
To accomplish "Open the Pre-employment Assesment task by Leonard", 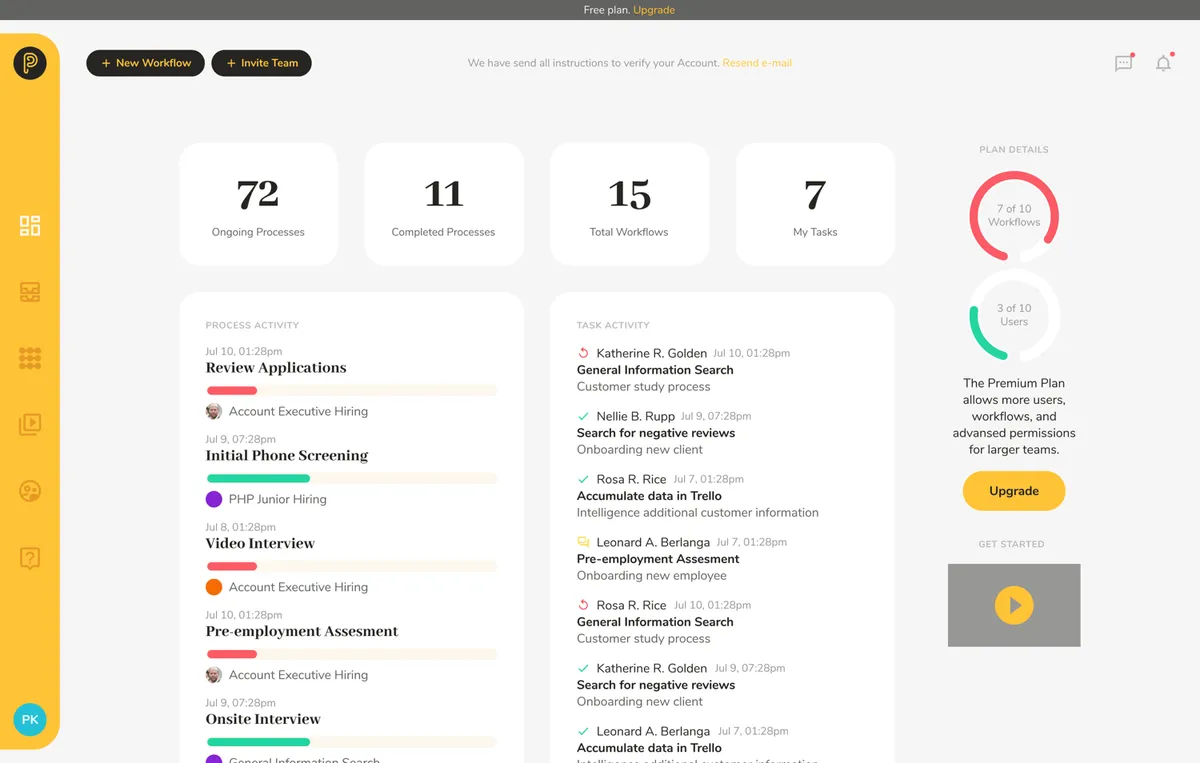I will point(658,559).
